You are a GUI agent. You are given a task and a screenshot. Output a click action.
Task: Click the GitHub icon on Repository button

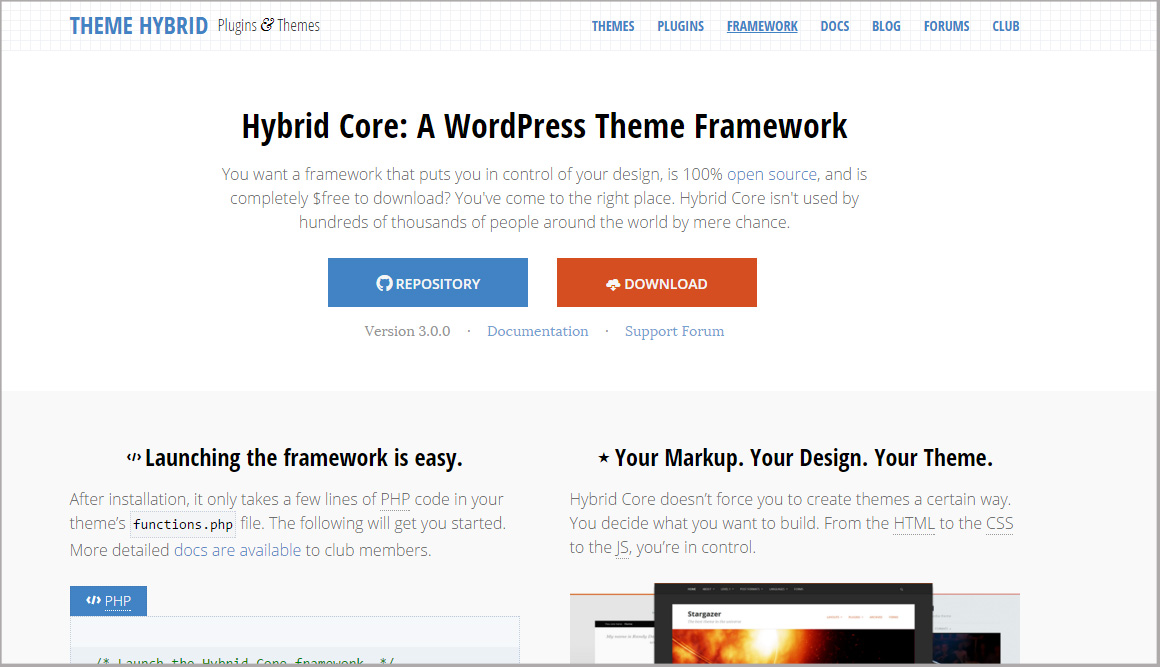tap(384, 283)
